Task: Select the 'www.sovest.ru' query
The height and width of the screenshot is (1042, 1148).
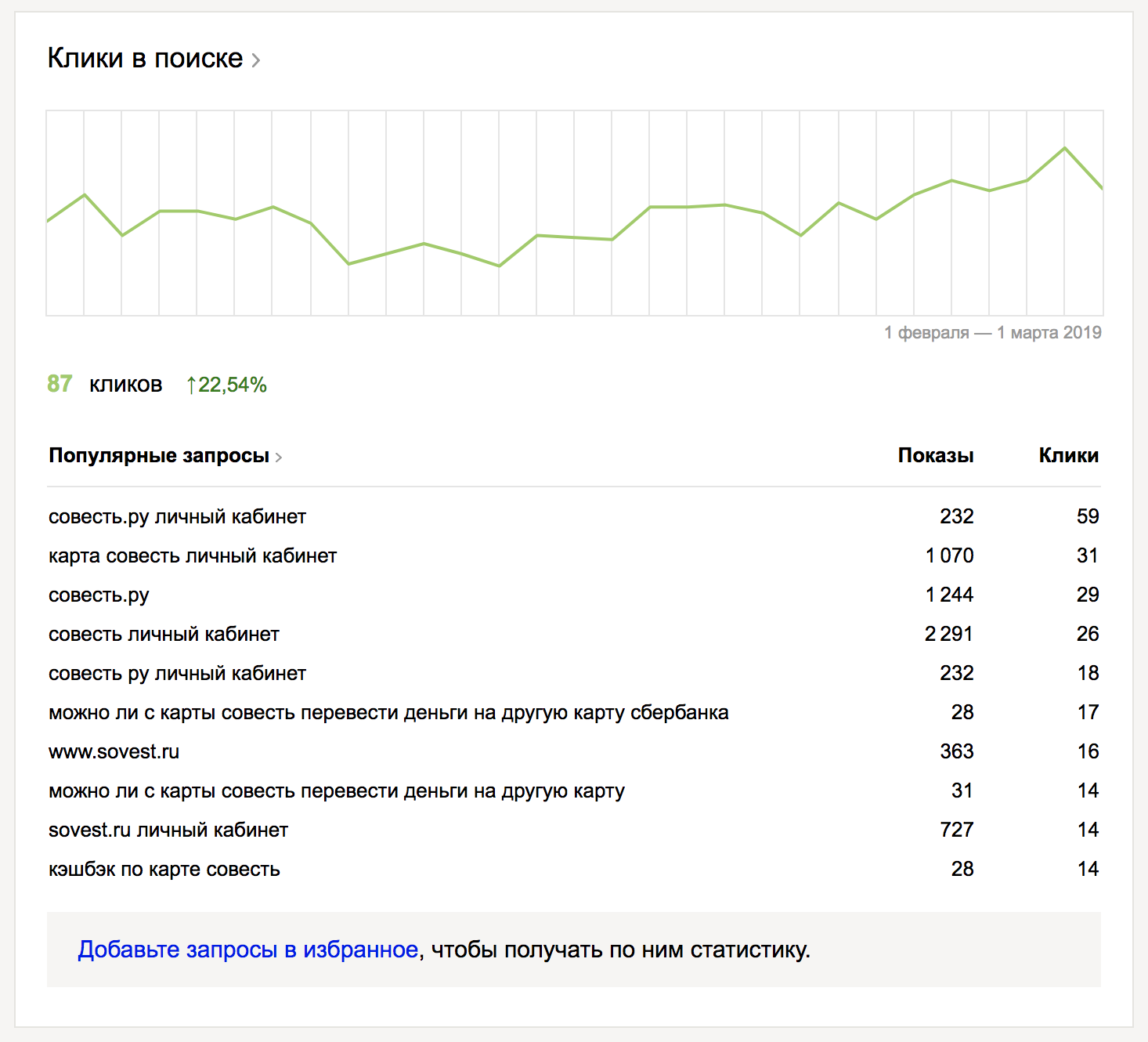Action: [x=114, y=752]
